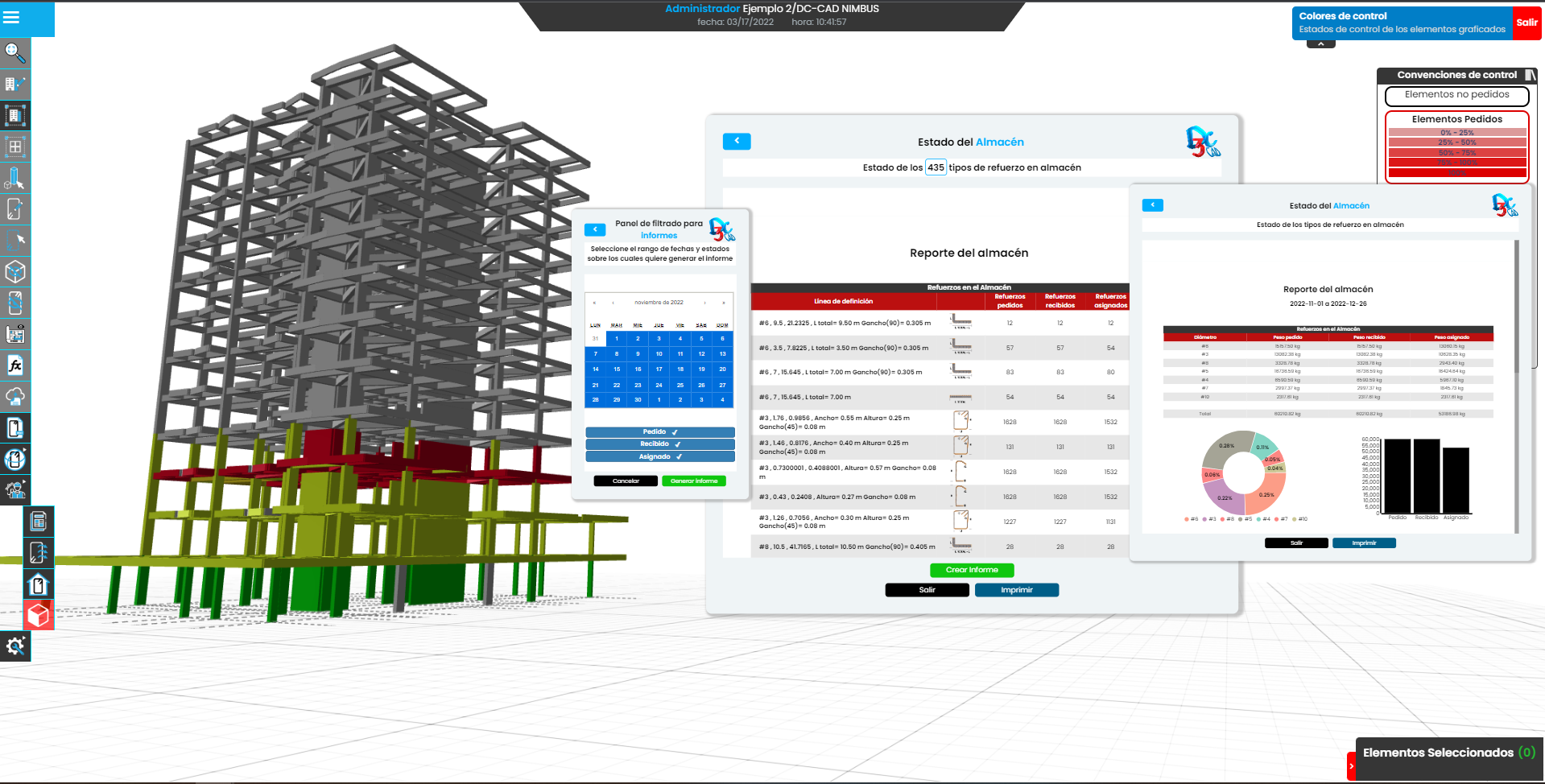Go to next month in calendar

(704, 303)
